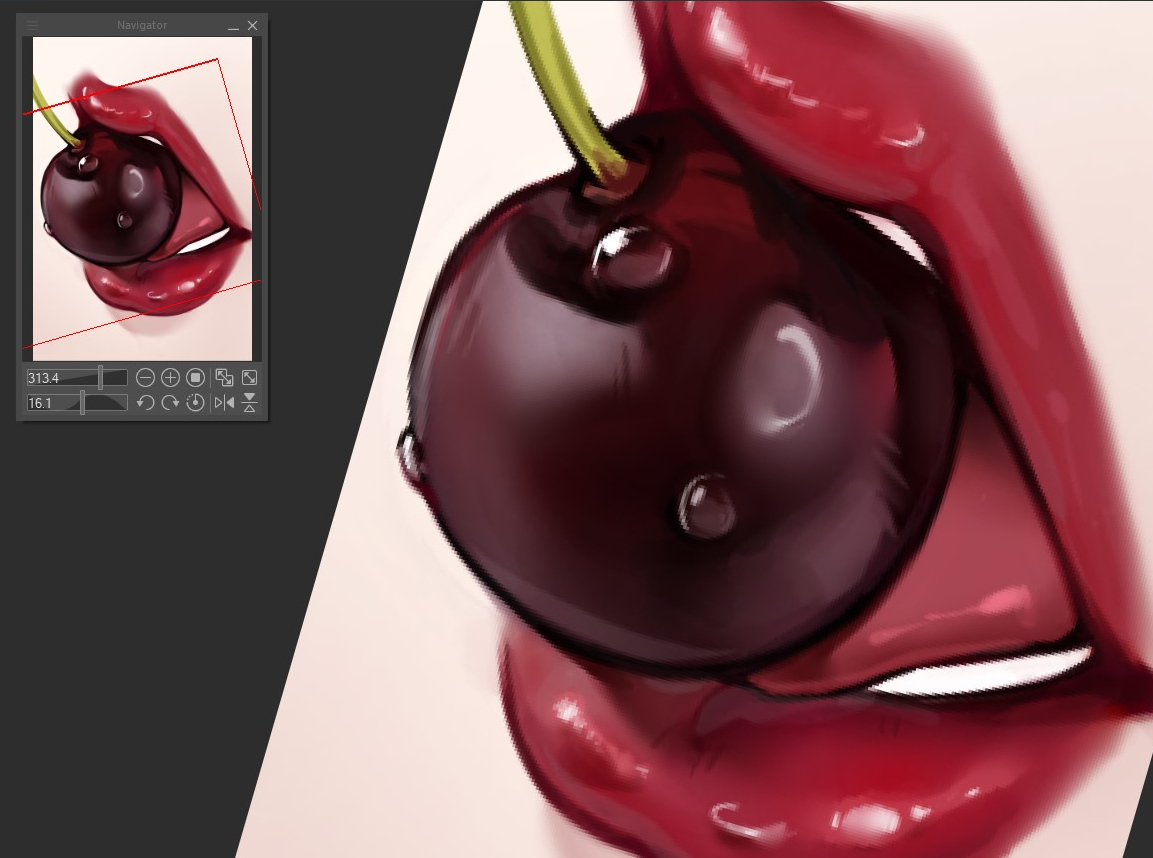Reset the canvas rotation
This screenshot has height=858, width=1153.
(x=196, y=402)
